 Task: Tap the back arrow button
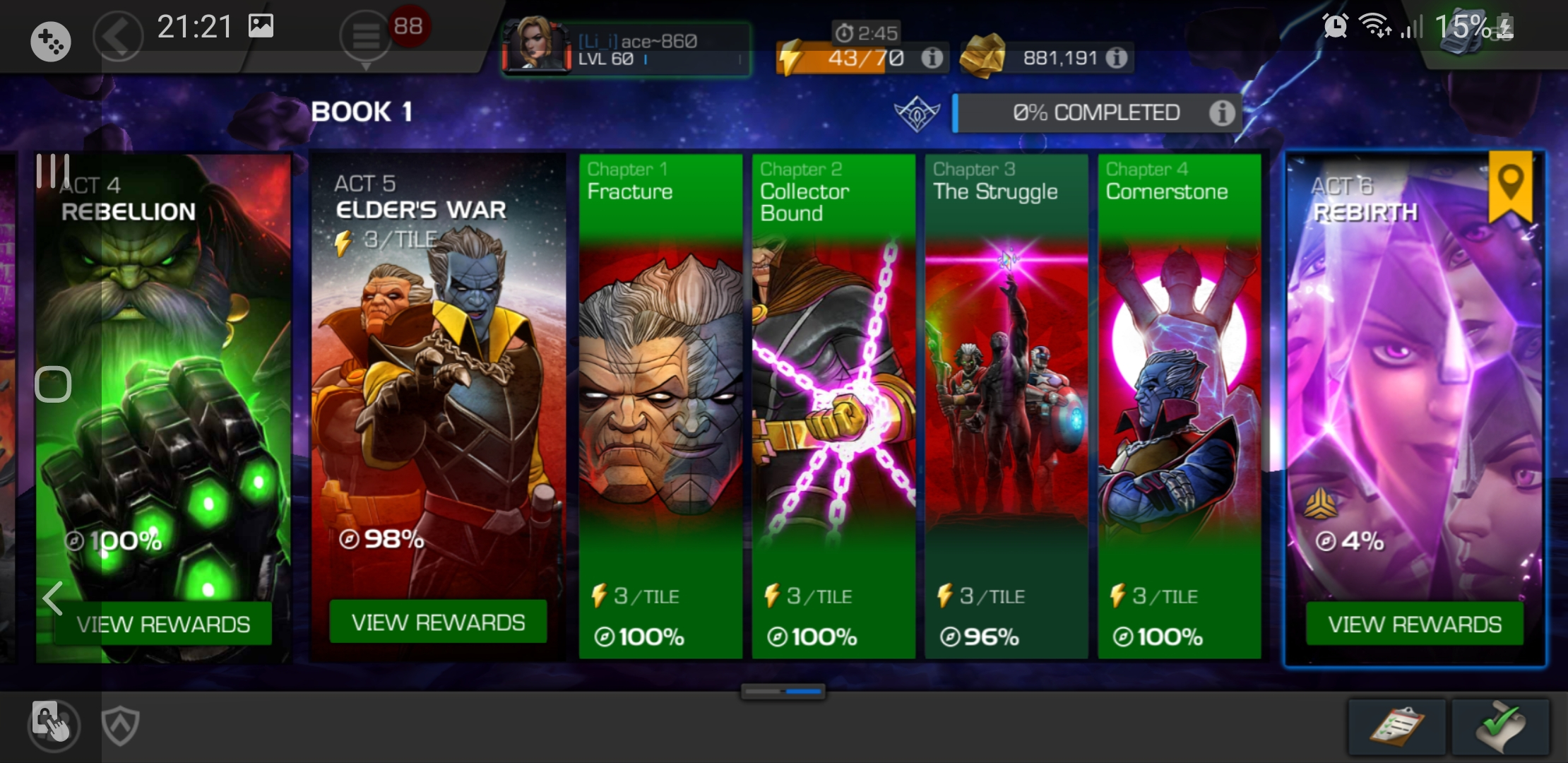coord(117,35)
